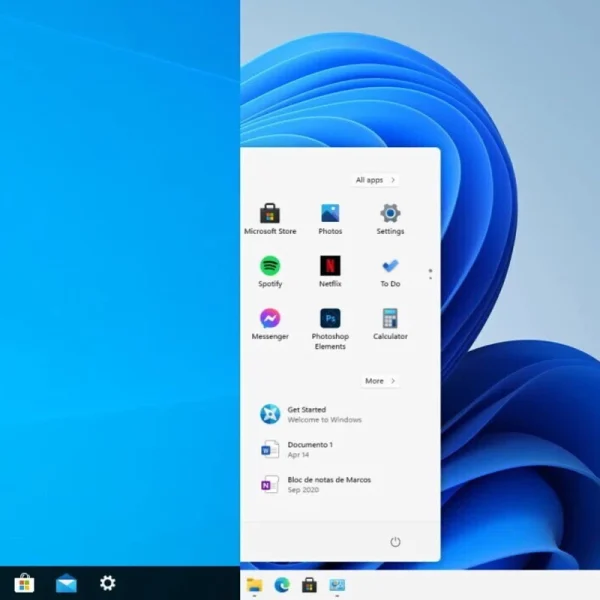
Task: Open Microsoft Store from the light taskbar
Action: 309,585
